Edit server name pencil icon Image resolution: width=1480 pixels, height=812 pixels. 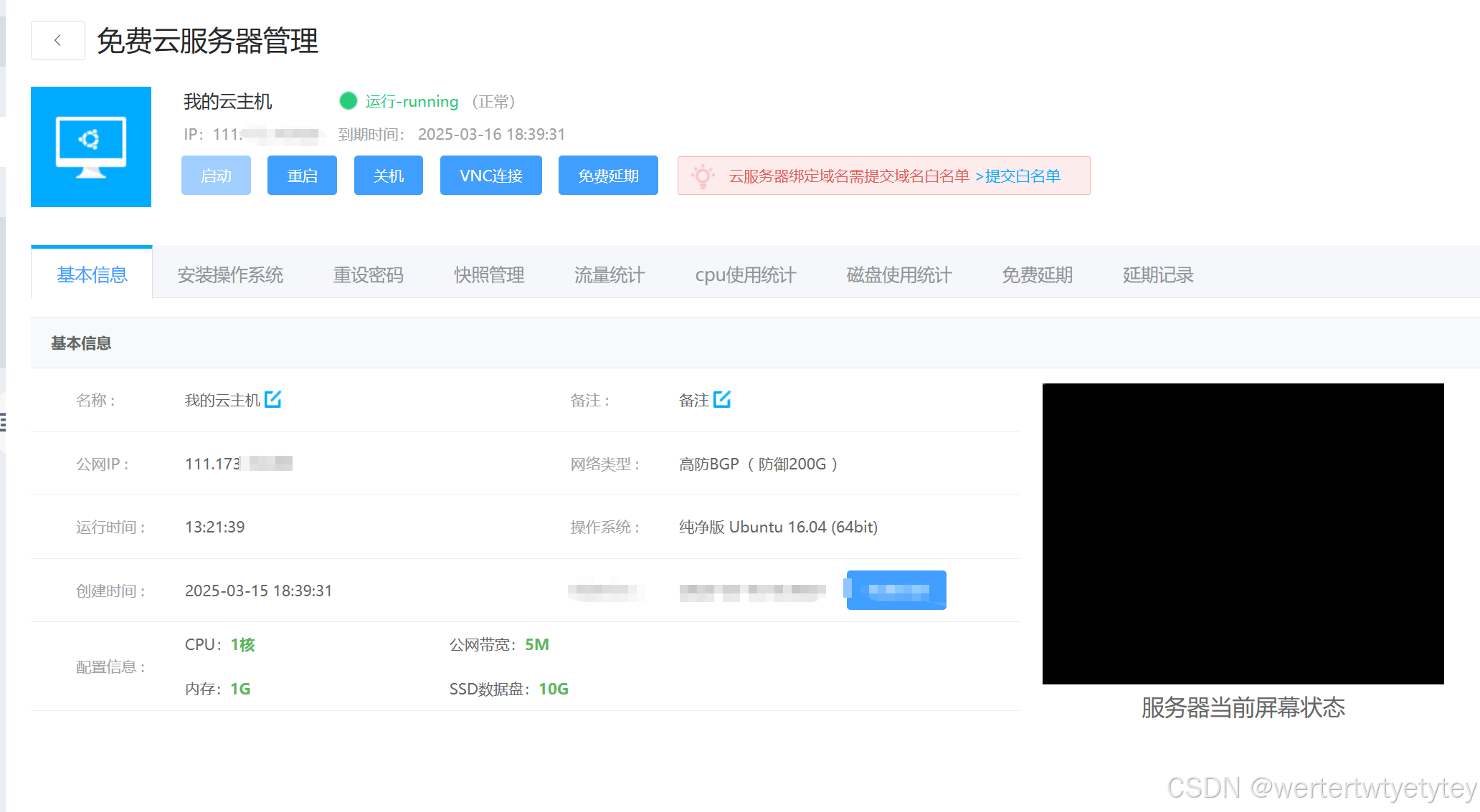tap(272, 399)
